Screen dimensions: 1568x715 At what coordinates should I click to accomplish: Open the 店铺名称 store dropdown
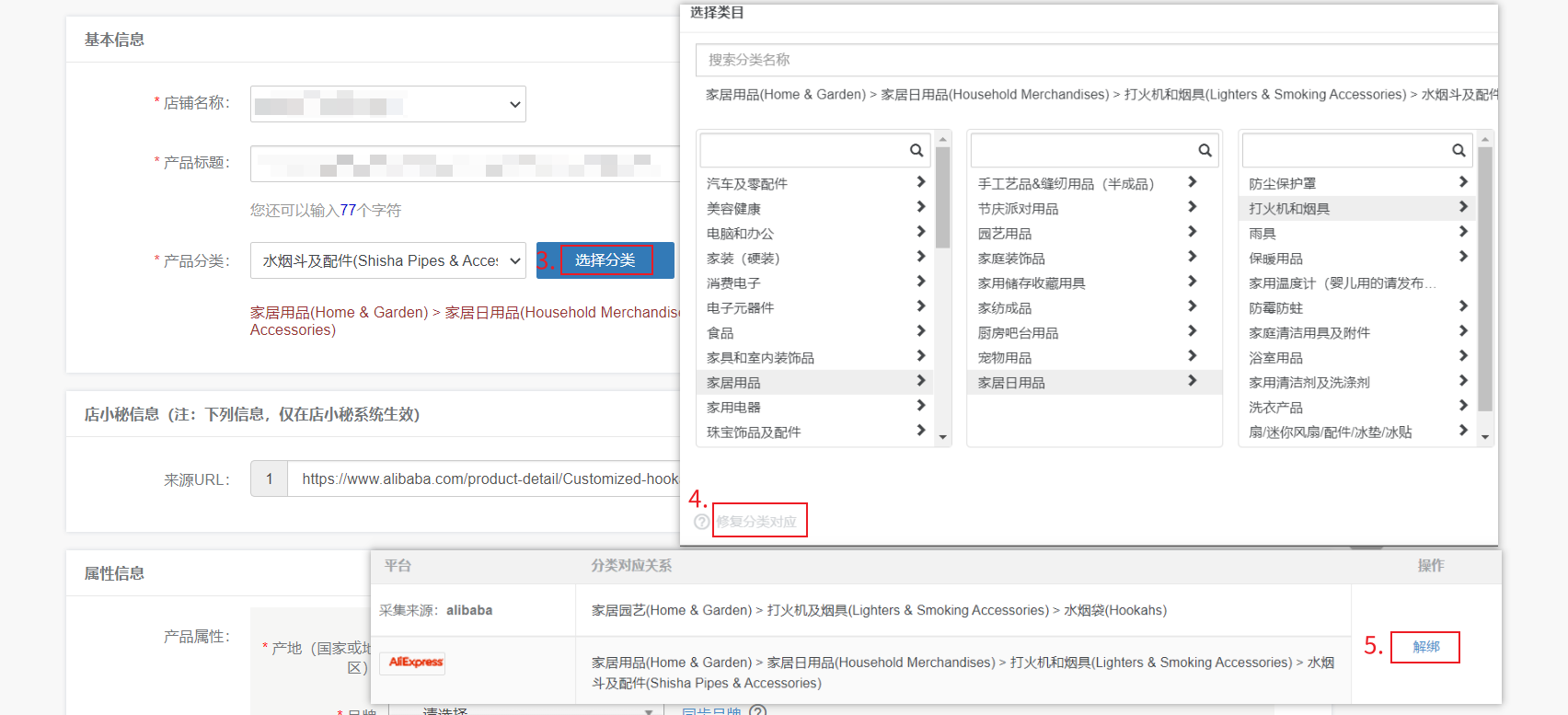pyautogui.click(x=388, y=104)
